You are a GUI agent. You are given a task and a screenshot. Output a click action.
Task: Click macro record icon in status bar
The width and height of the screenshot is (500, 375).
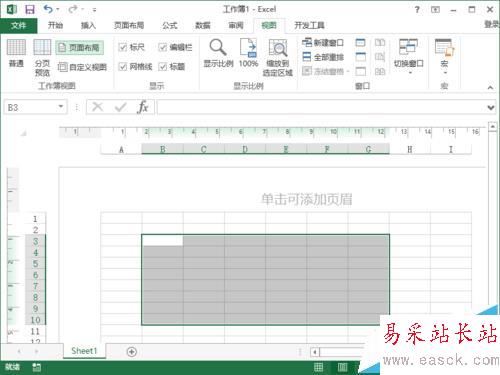(x=37, y=367)
